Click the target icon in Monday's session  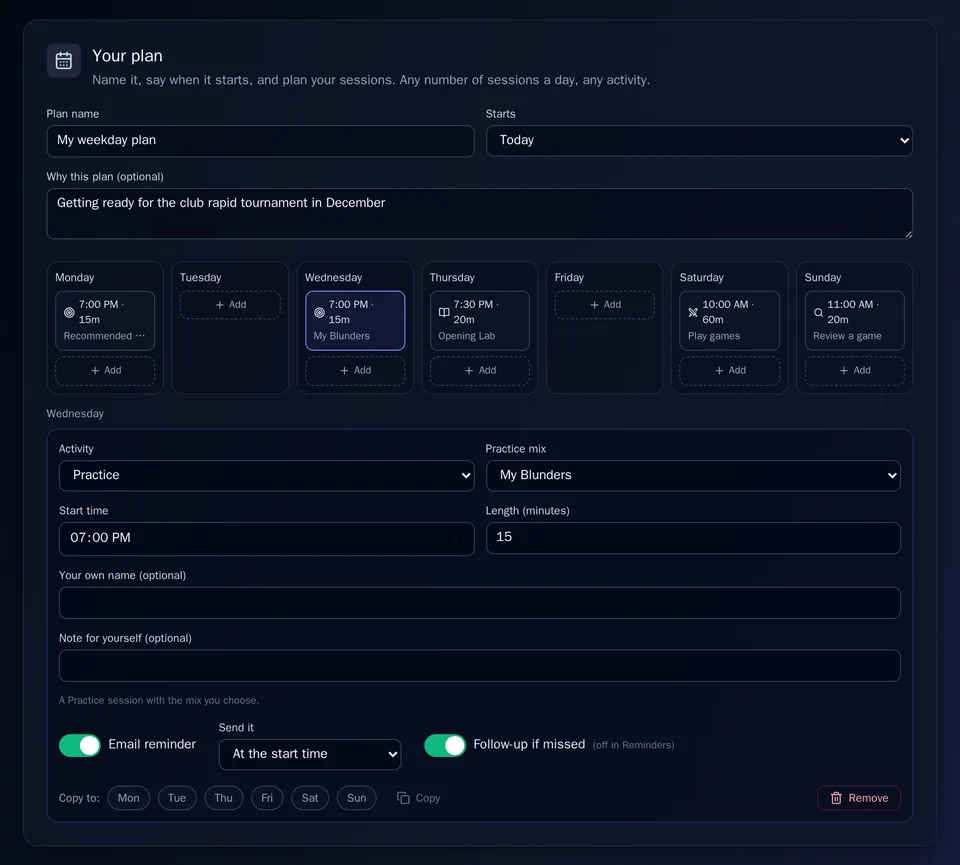69,312
